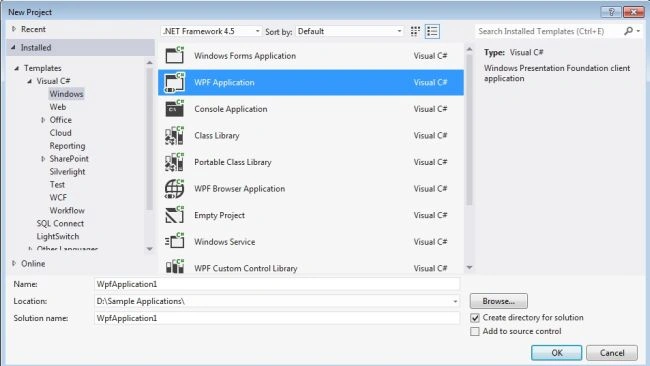This screenshot has width=650, height=366.
Task: Expand the Office tree node arrow
Action: [43, 120]
